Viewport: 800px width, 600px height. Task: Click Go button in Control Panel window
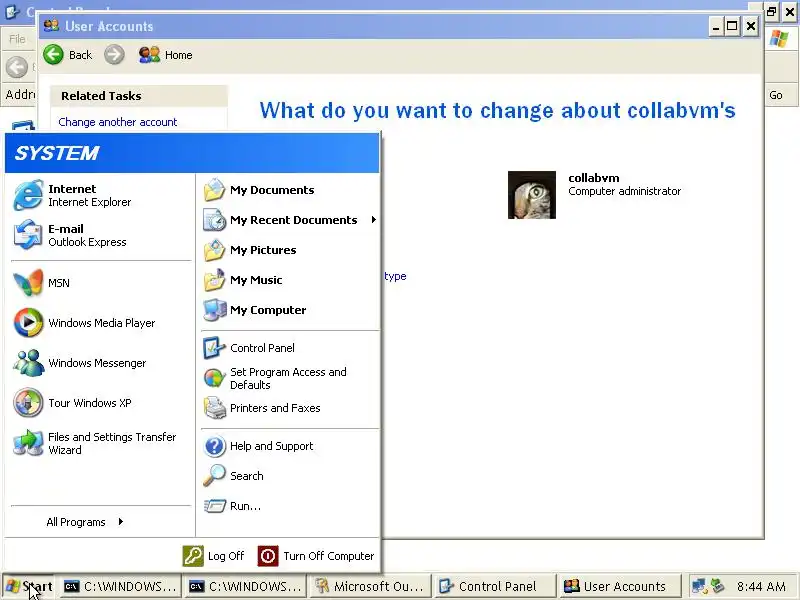pos(776,95)
